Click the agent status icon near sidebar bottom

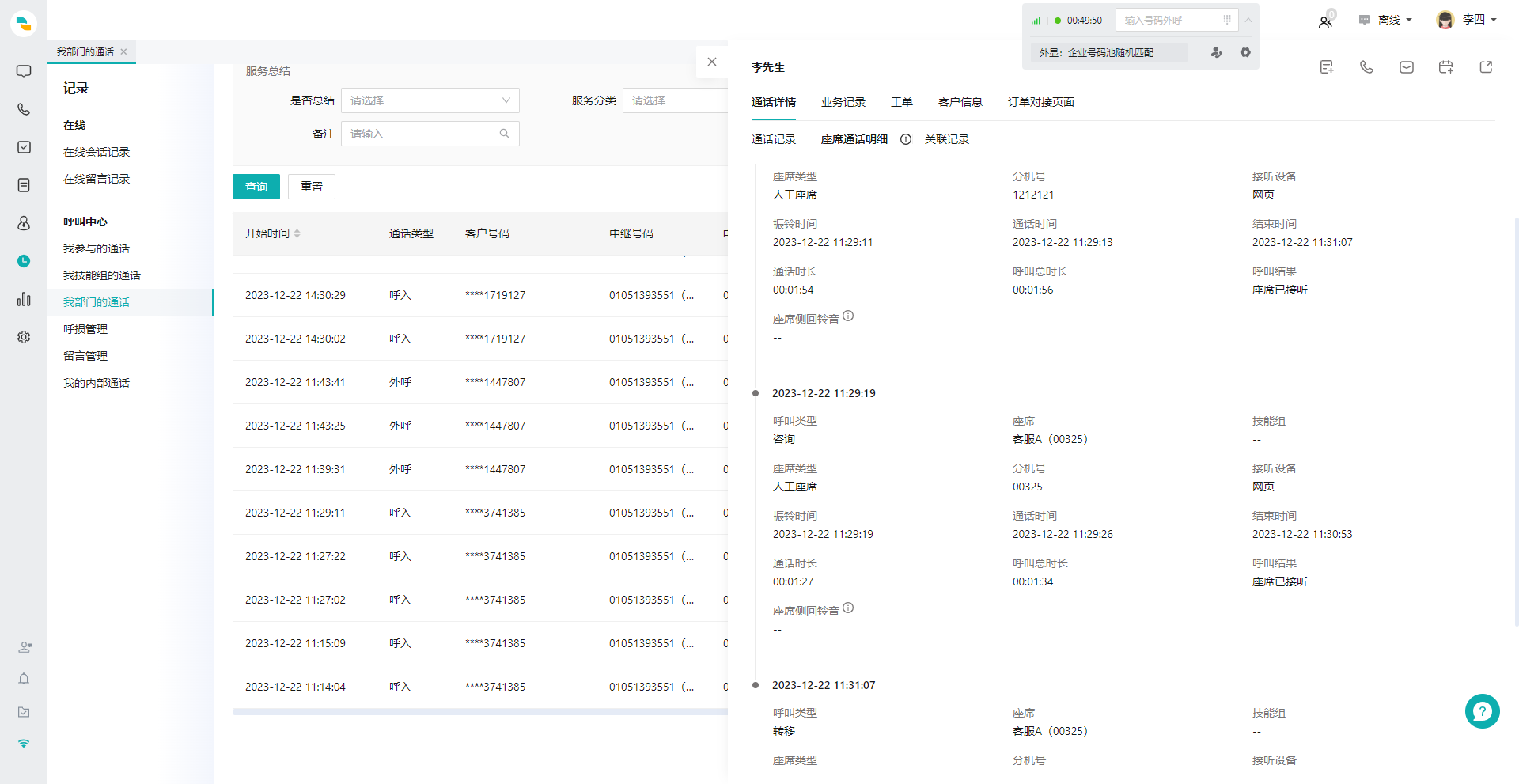[25, 647]
